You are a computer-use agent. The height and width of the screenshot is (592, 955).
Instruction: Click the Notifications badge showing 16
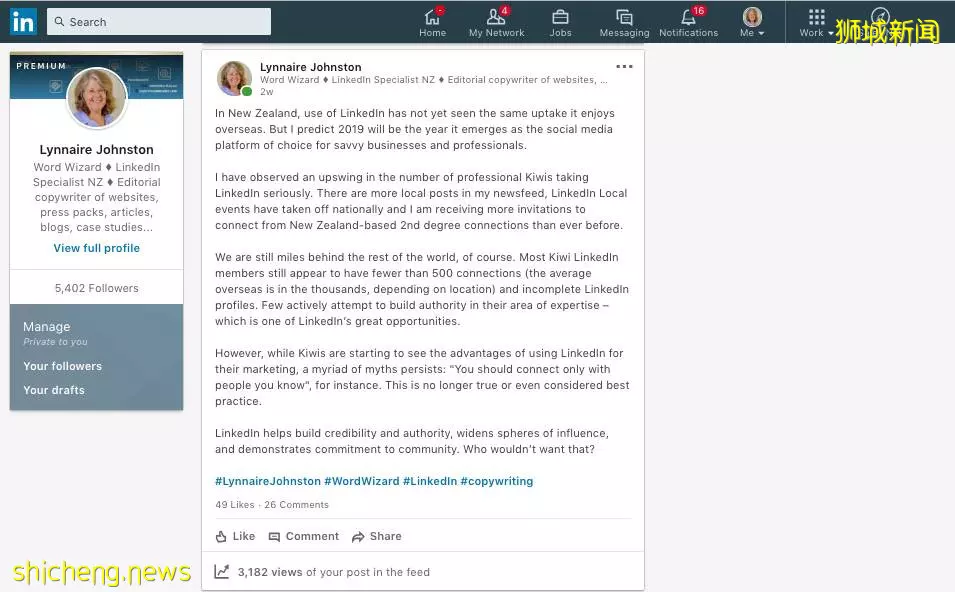(x=699, y=10)
